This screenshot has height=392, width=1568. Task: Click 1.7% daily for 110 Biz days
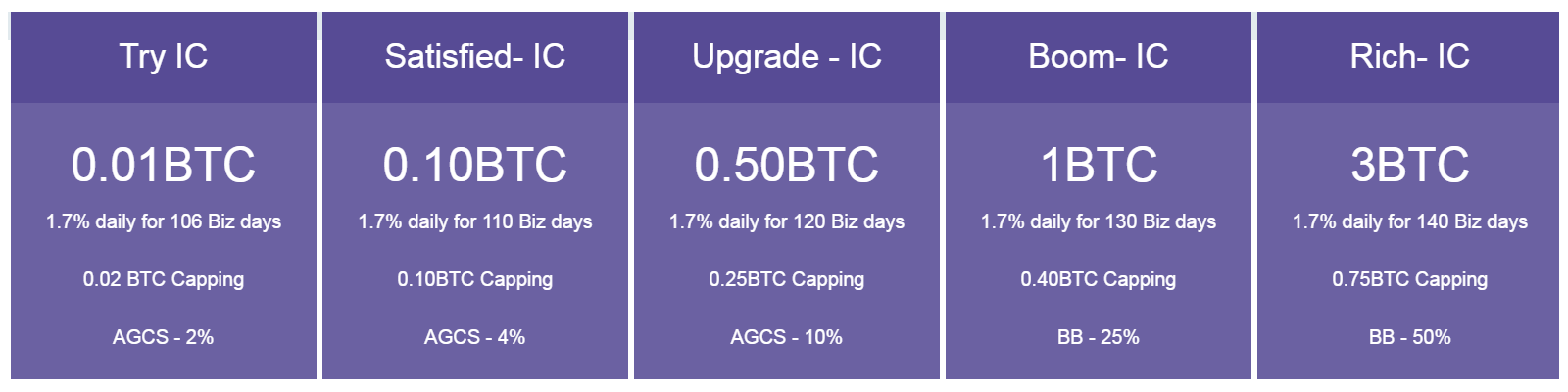[x=475, y=221]
